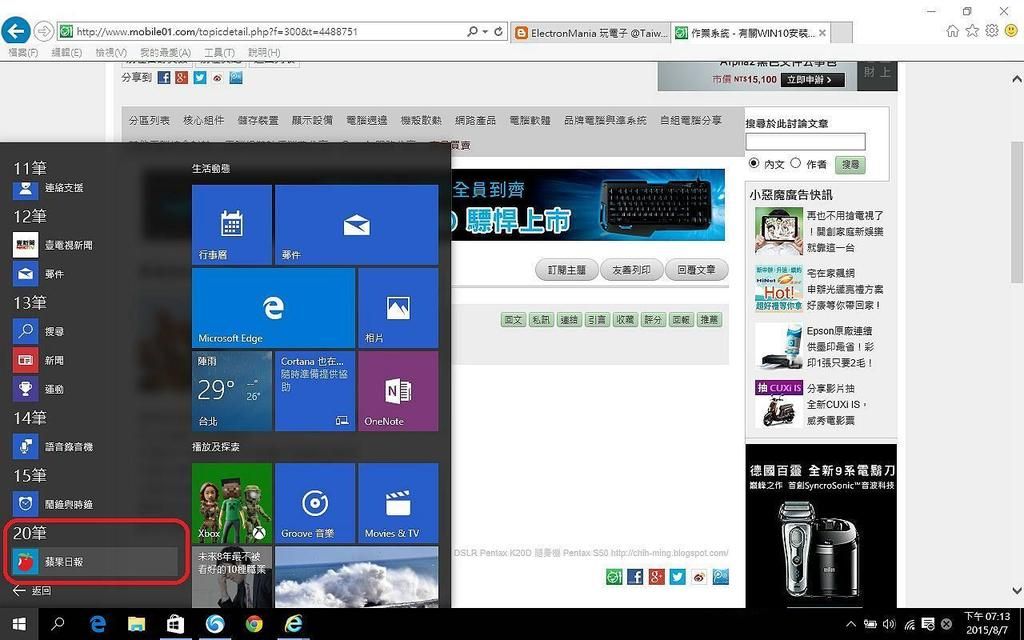Viewport: 1024px width, 640px height.
Task: Click the forum search text field
Action: pyautogui.click(x=805, y=142)
